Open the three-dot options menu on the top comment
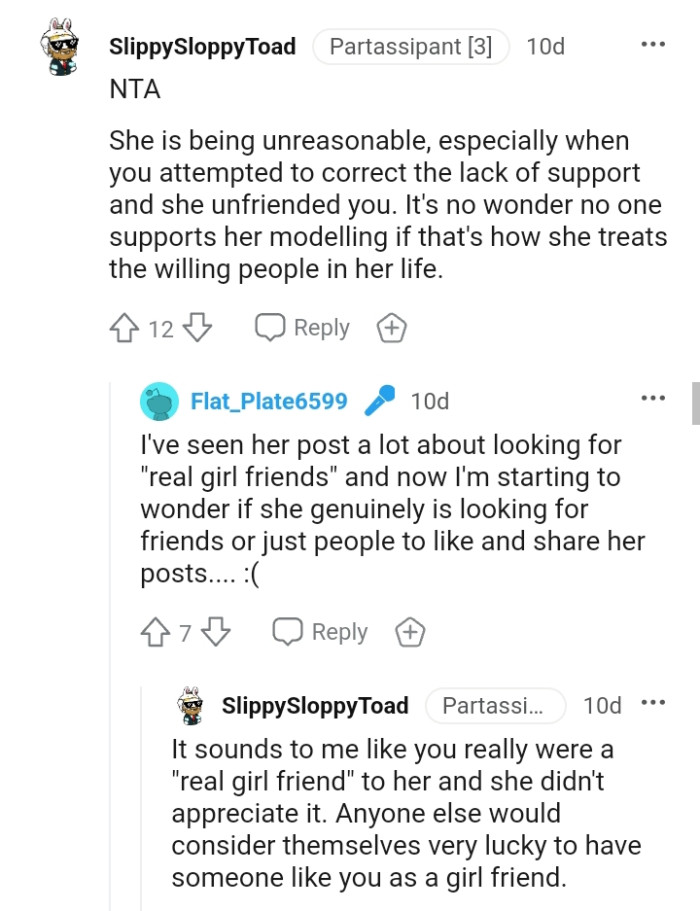Image resolution: width=700 pixels, height=911 pixels. coord(653,43)
